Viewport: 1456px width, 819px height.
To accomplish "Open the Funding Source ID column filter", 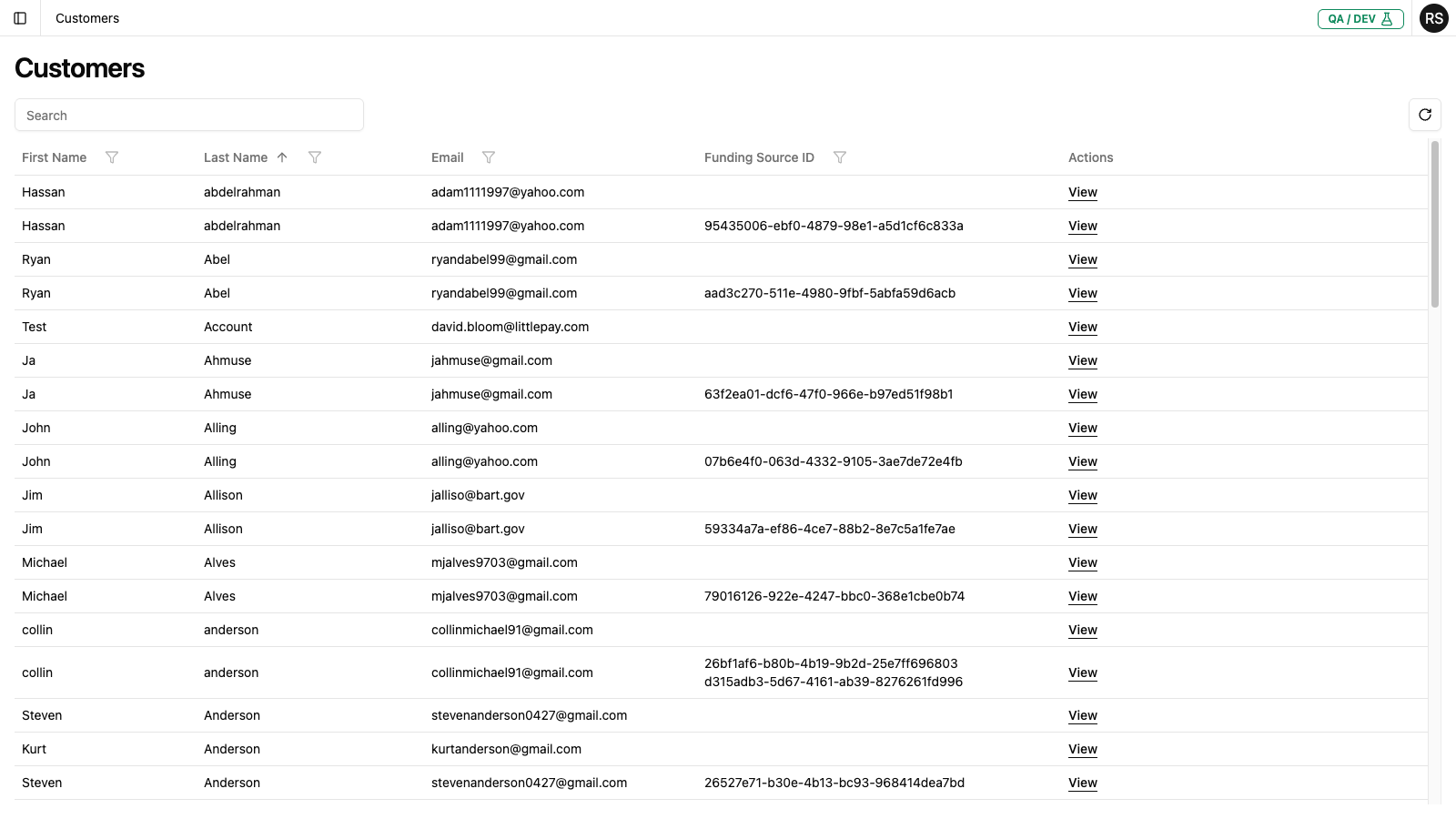I will coord(840,157).
